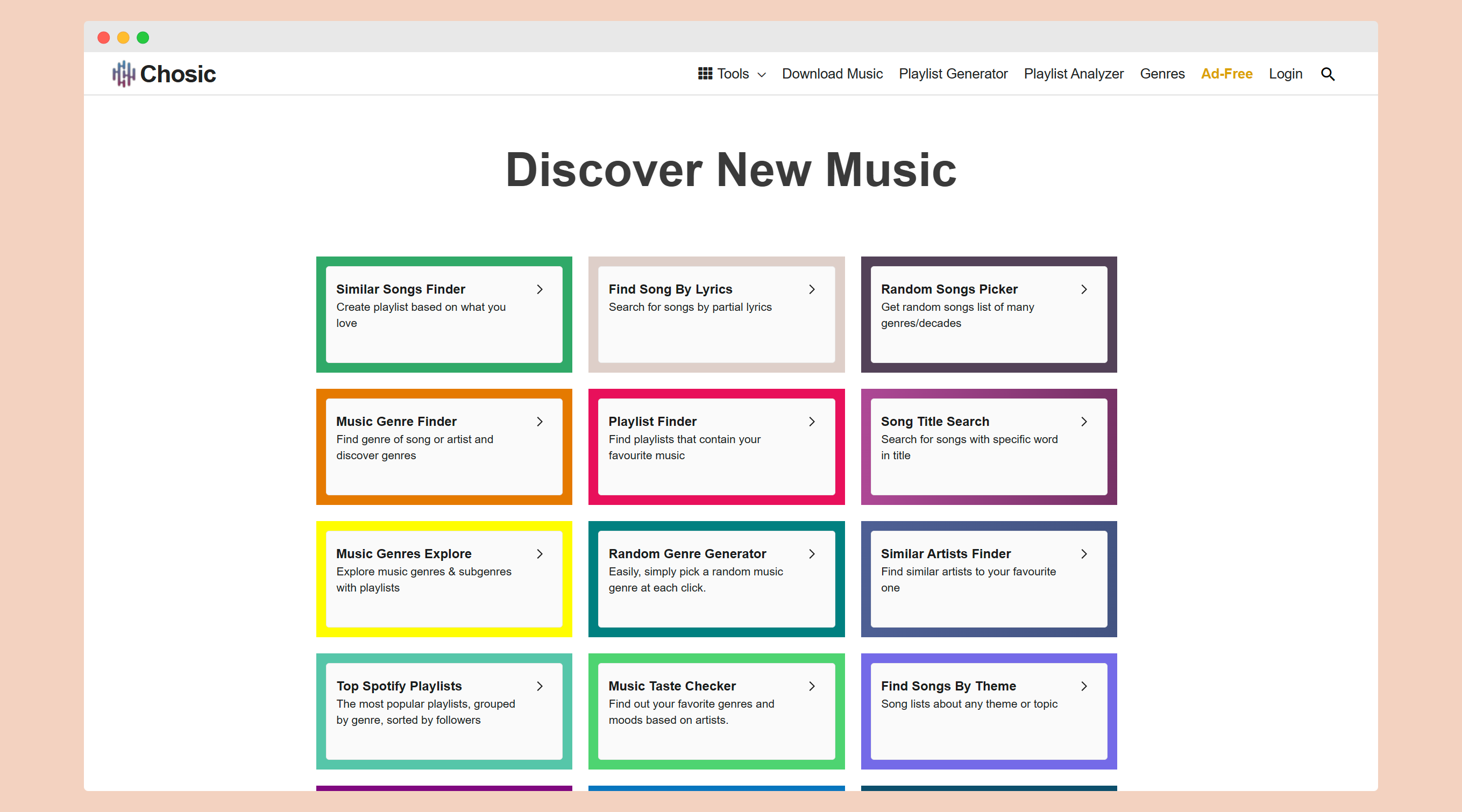
Task: Open Song Title Search title
Action: (935, 421)
